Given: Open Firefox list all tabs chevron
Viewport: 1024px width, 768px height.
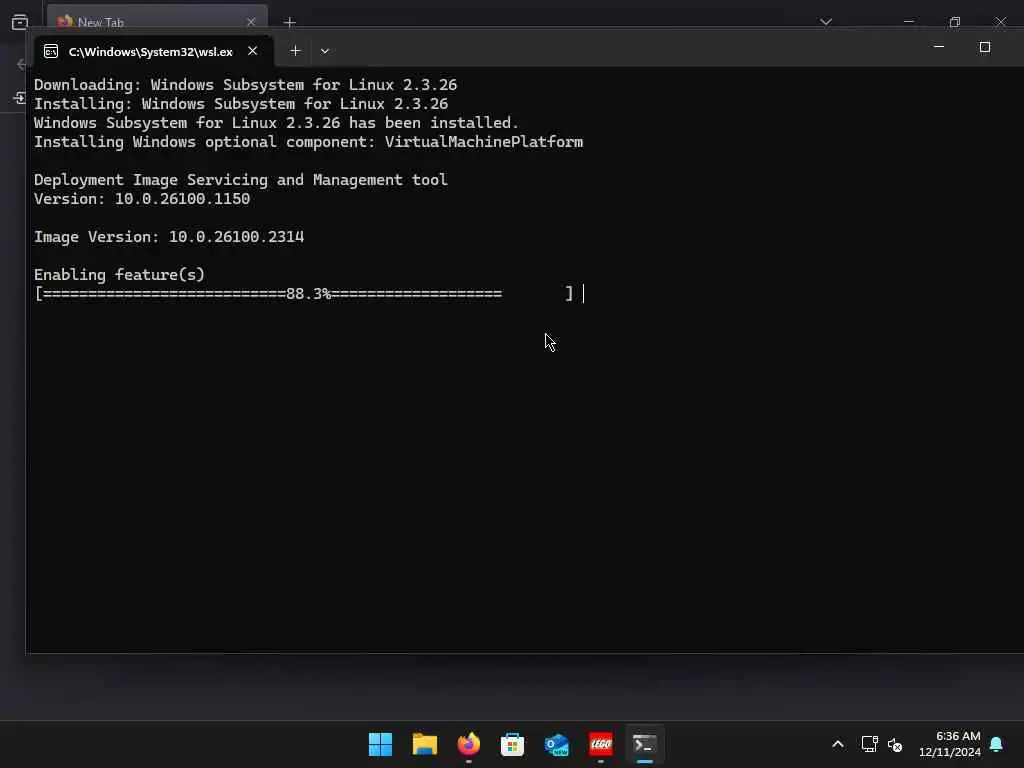Looking at the screenshot, I should pos(826,22).
